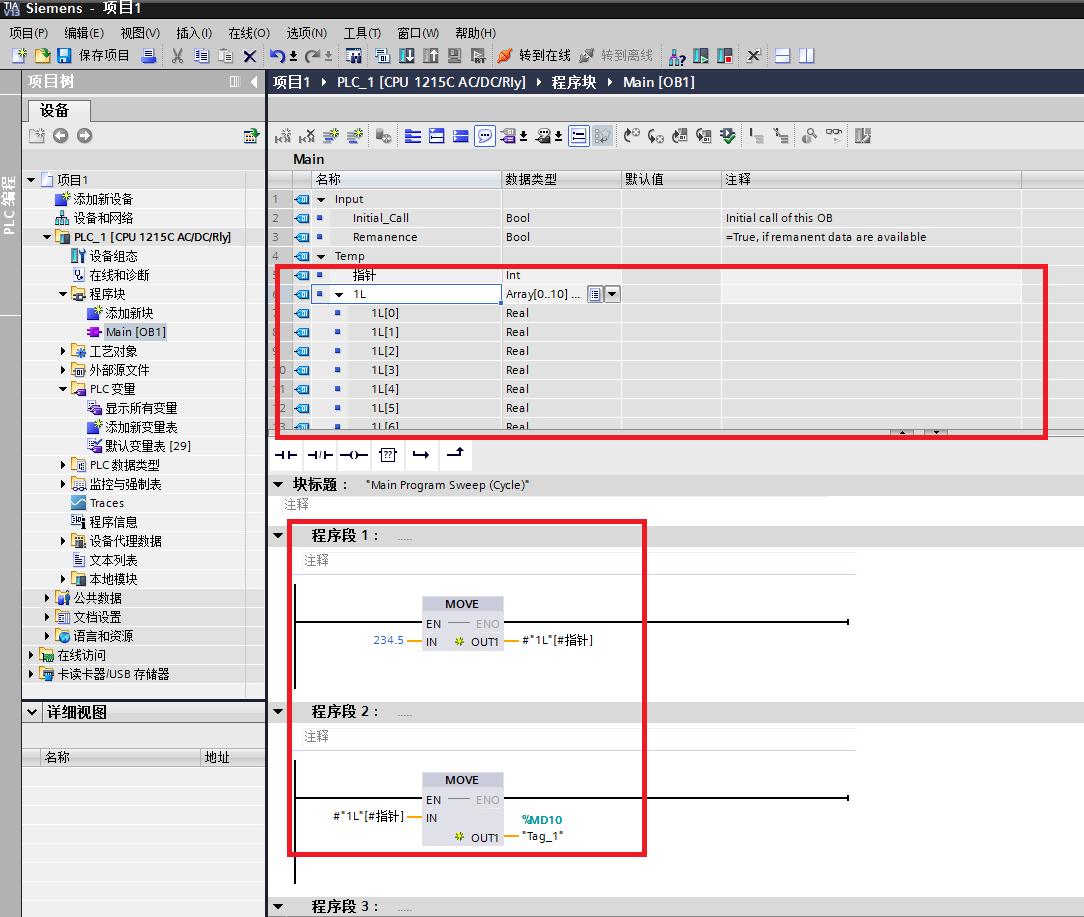Image resolution: width=1084 pixels, height=917 pixels.
Task: Expand the 外部源文件 tree node
Action: 63,370
